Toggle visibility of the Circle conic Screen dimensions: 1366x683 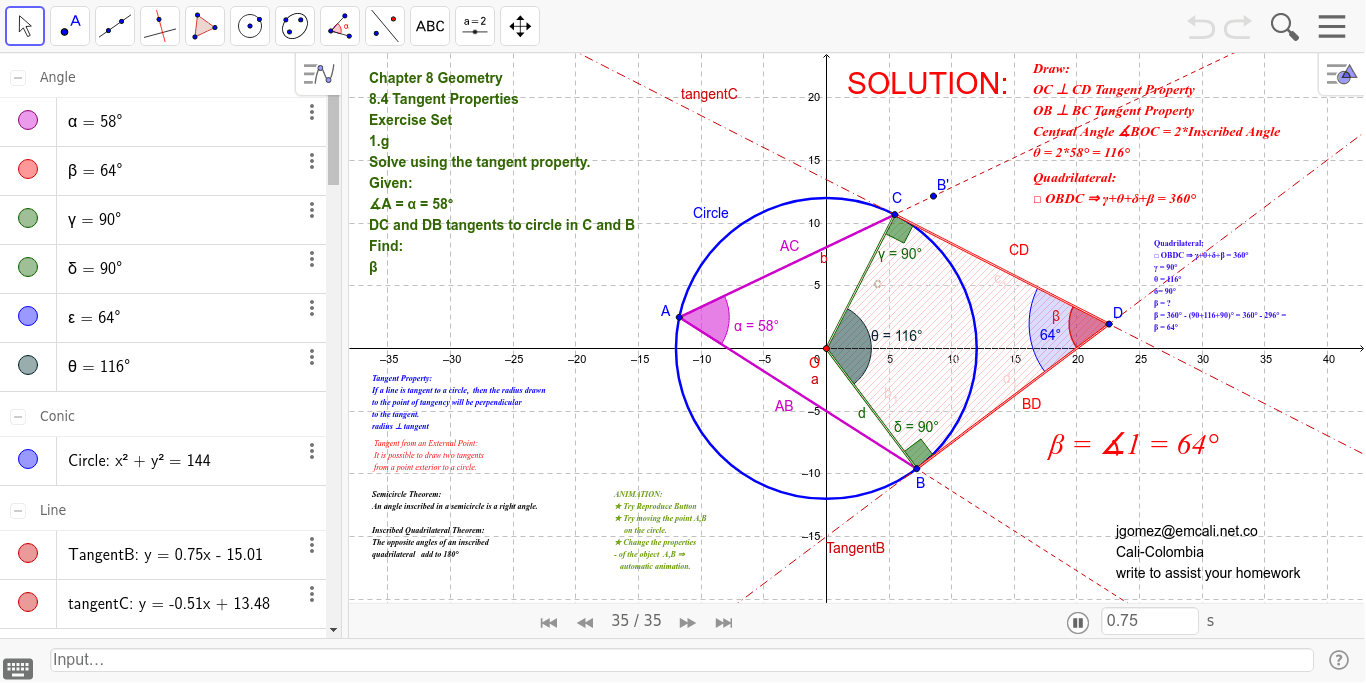pyautogui.click(x=28, y=460)
